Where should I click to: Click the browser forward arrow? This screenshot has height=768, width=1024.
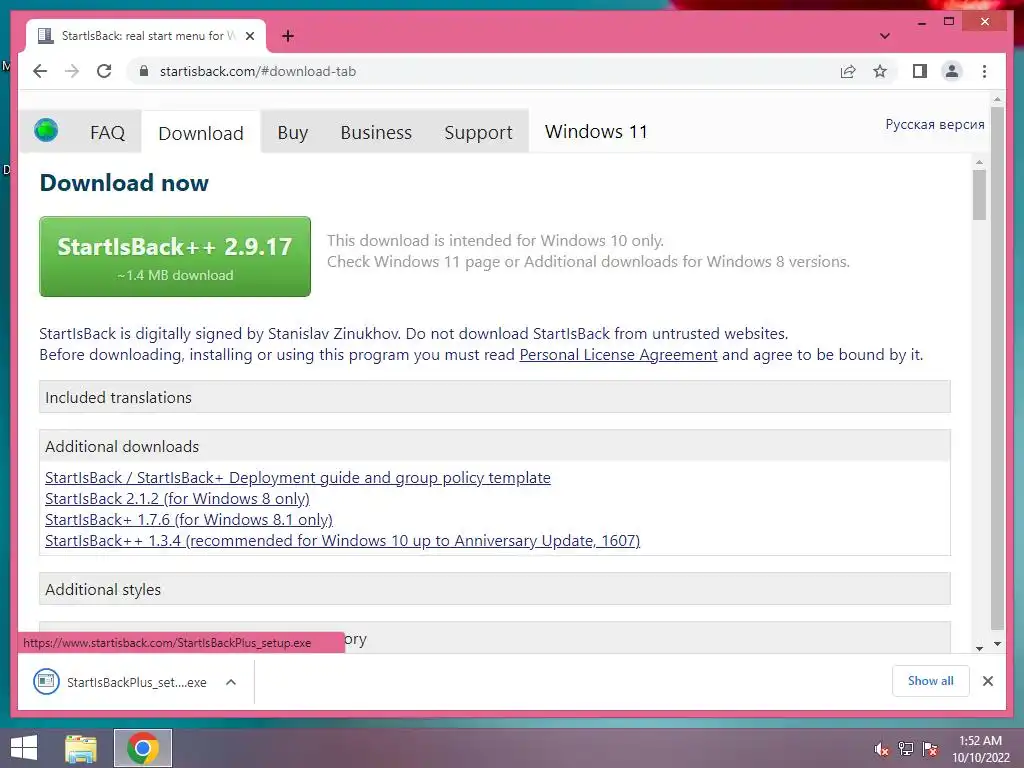click(x=72, y=71)
